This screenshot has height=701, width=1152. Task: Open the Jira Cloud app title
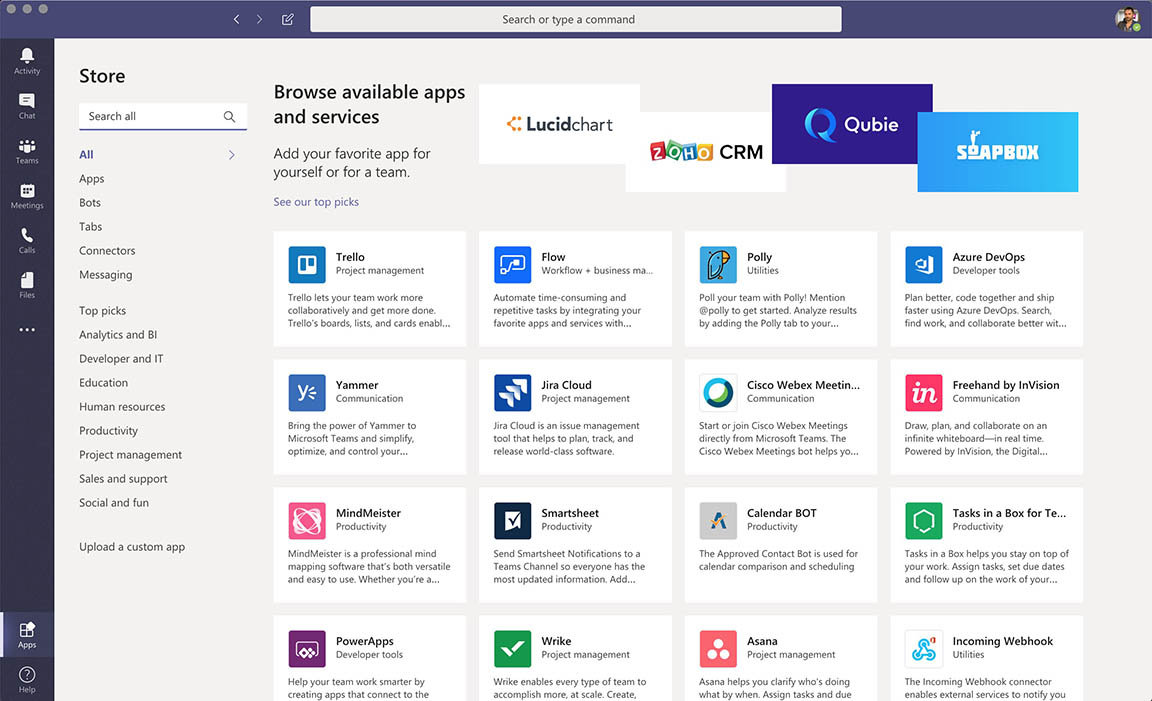coord(566,385)
